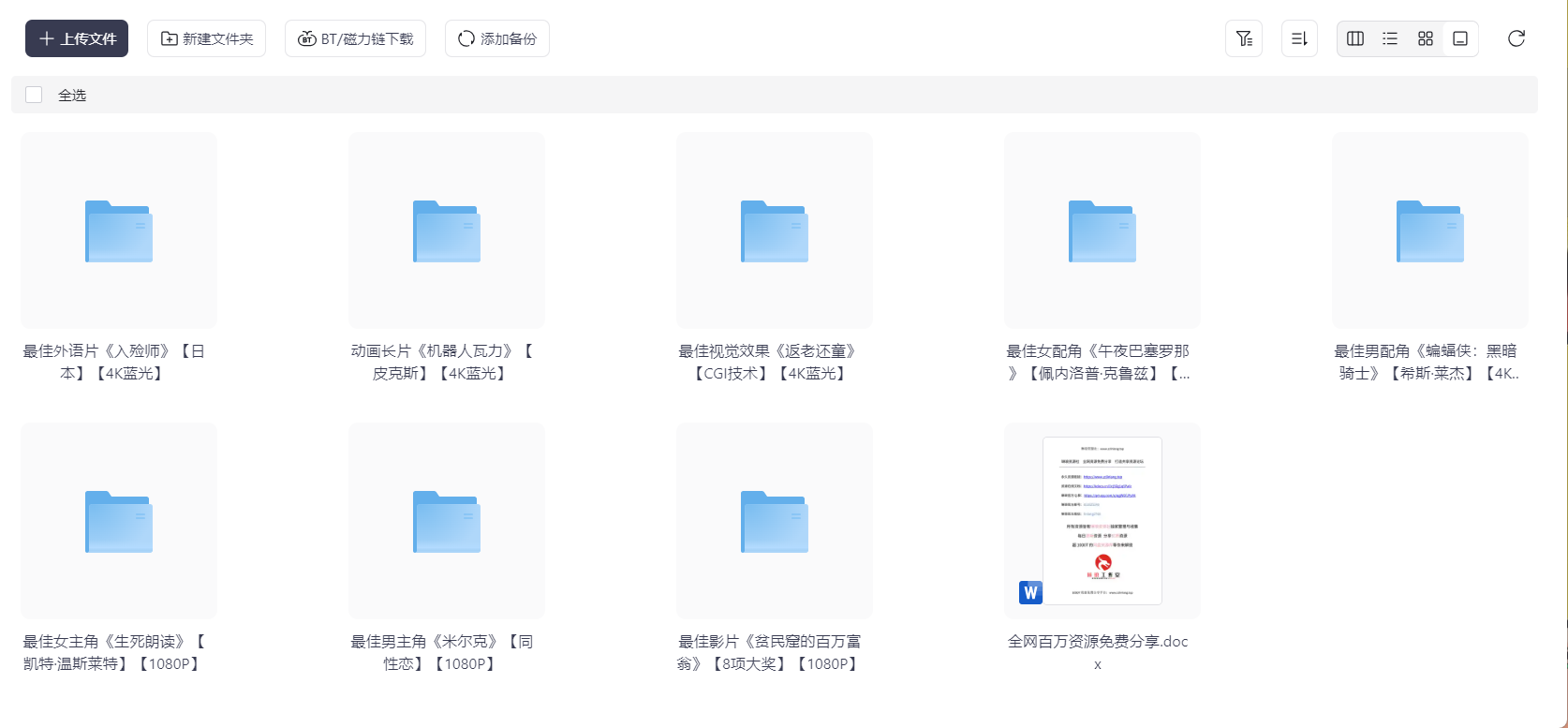The image size is (1568, 728).
Task: Click the 全选 label text
Action: coord(72,96)
